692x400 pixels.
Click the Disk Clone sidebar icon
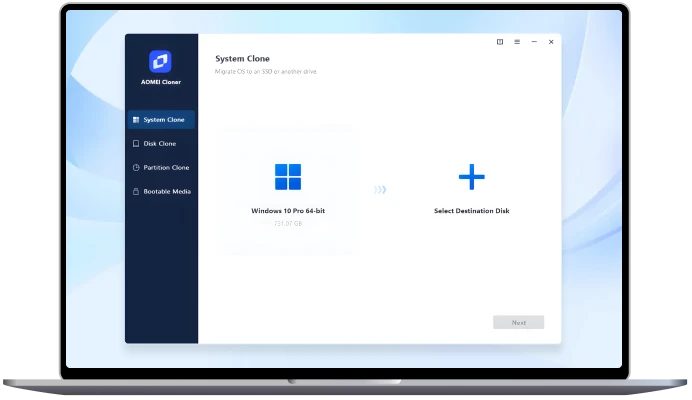point(136,143)
